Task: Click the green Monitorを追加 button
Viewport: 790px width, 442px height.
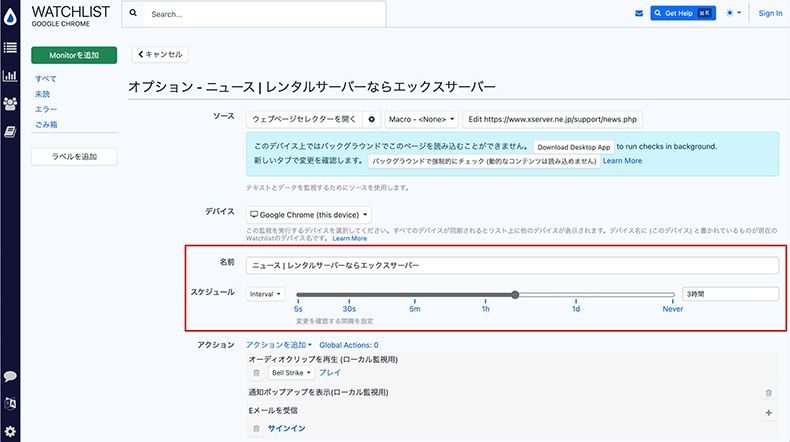Action: (x=74, y=55)
